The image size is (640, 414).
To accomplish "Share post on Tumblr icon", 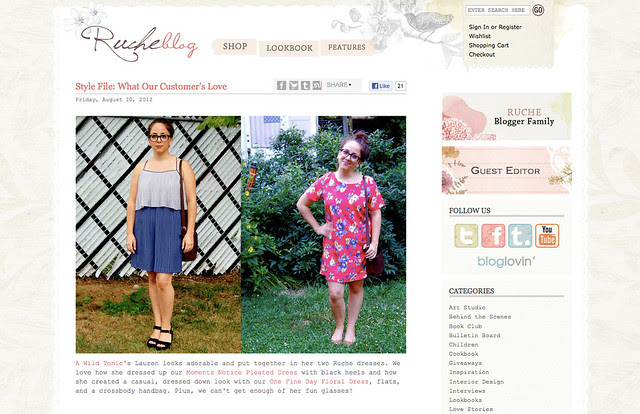I will (305, 85).
